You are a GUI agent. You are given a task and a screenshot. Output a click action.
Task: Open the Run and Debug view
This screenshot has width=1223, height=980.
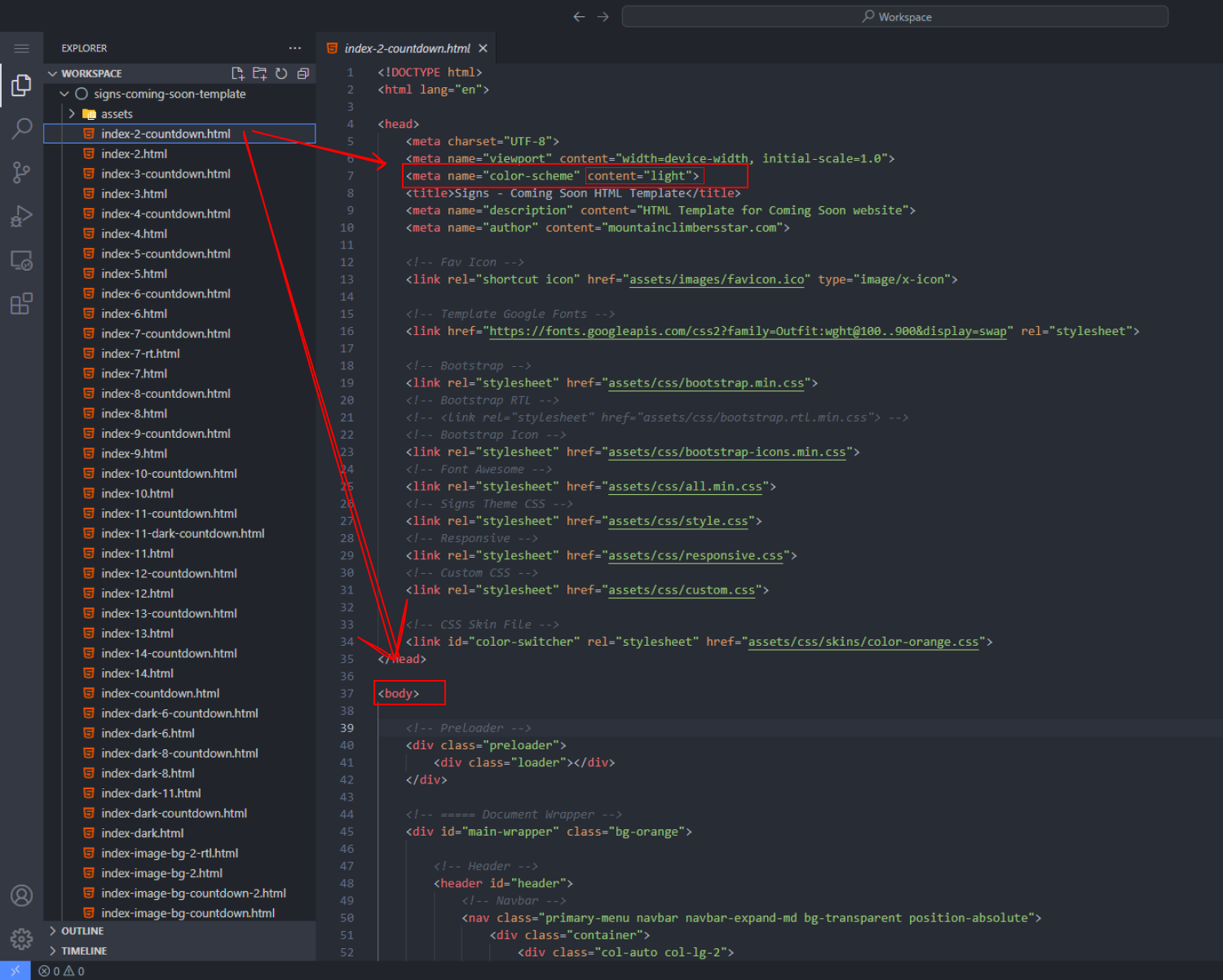(x=22, y=216)
